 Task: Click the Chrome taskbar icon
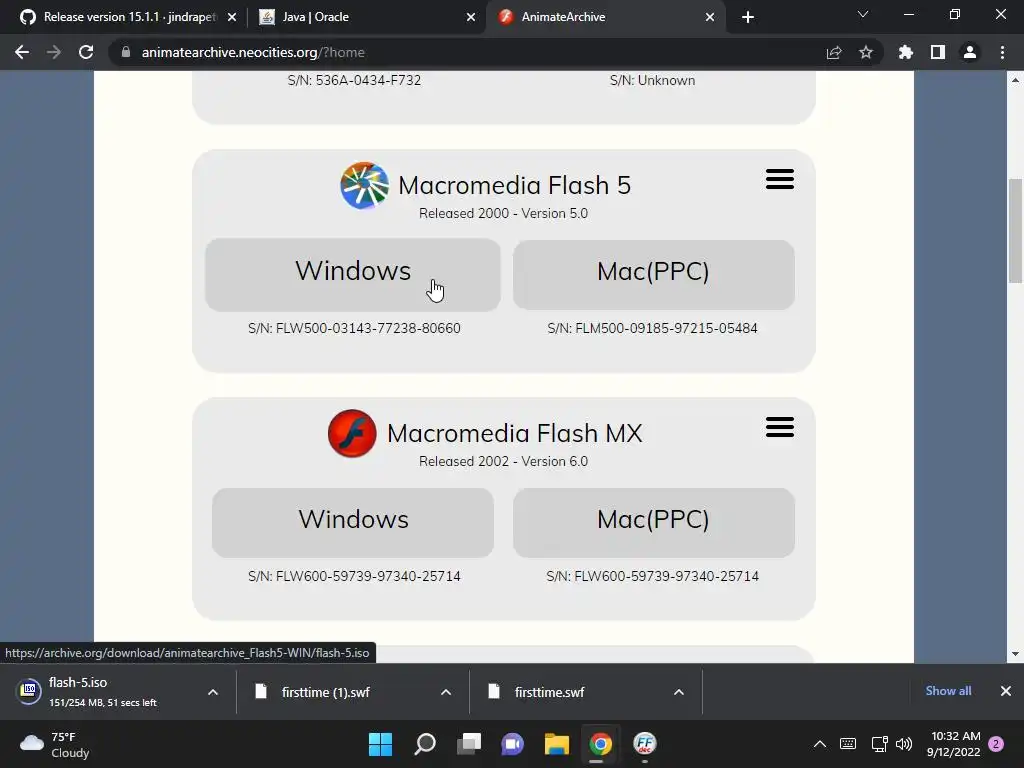pos(600,744)
